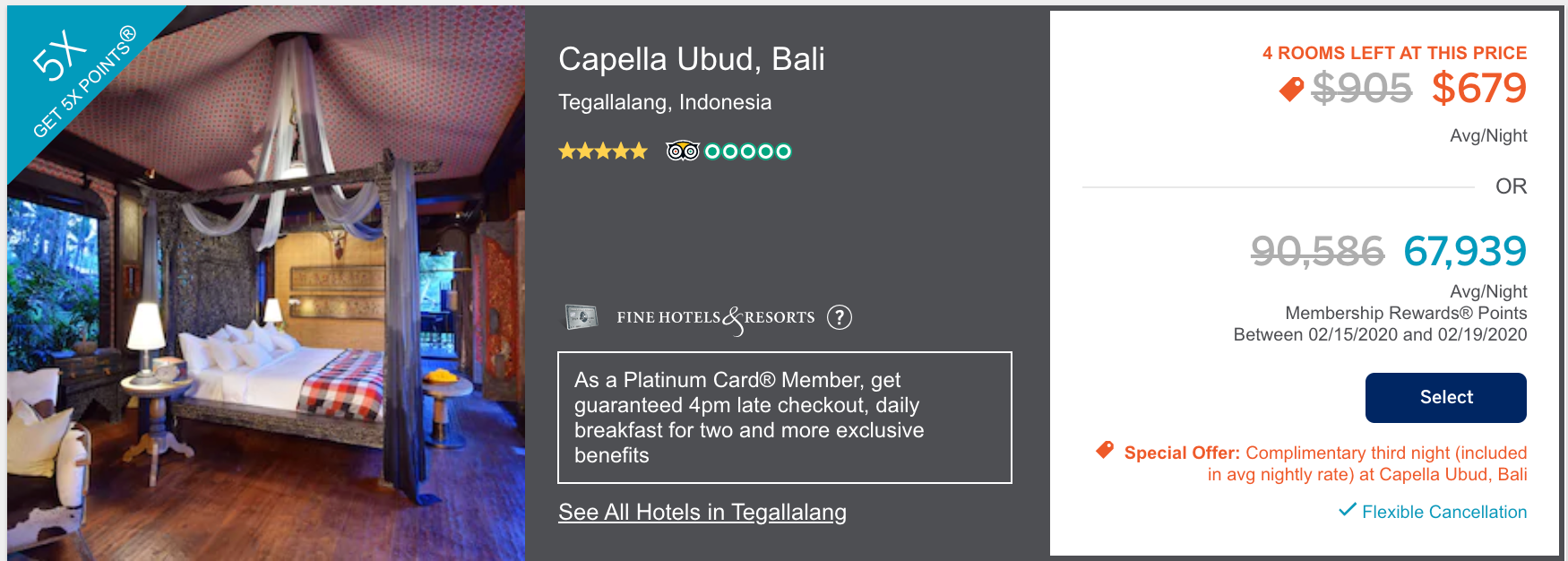Click the orange price tag beside $905

1291,89
